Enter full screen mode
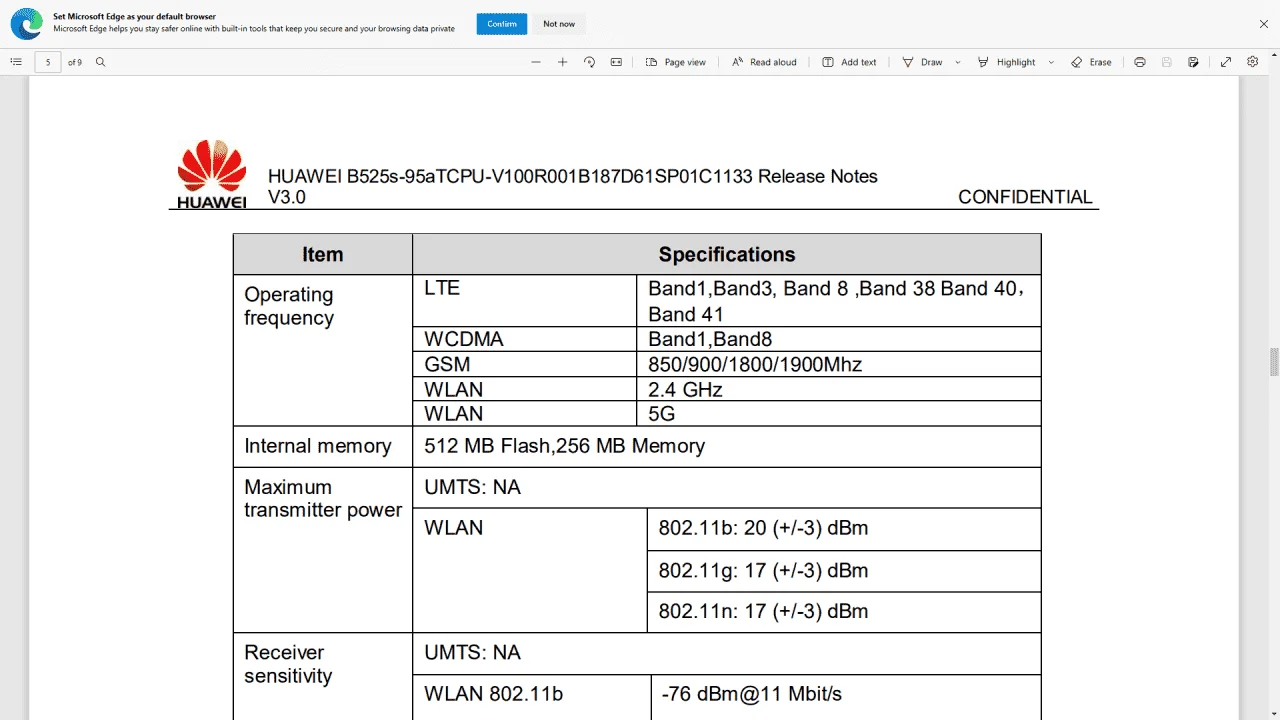 (x=1226, y=62)
